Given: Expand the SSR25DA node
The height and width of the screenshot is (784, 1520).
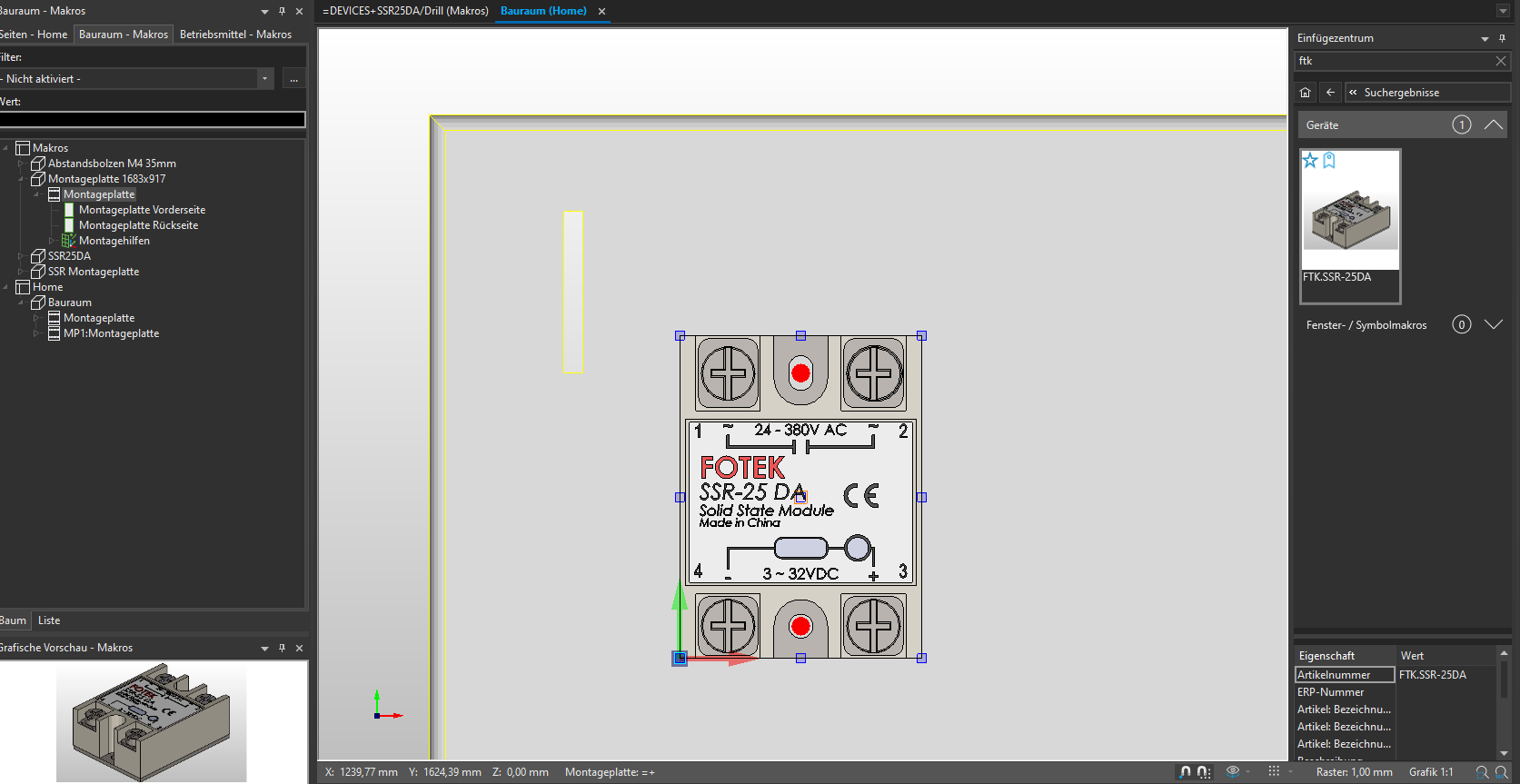Looking at the screenshot, I should click(x=21, y=256).
